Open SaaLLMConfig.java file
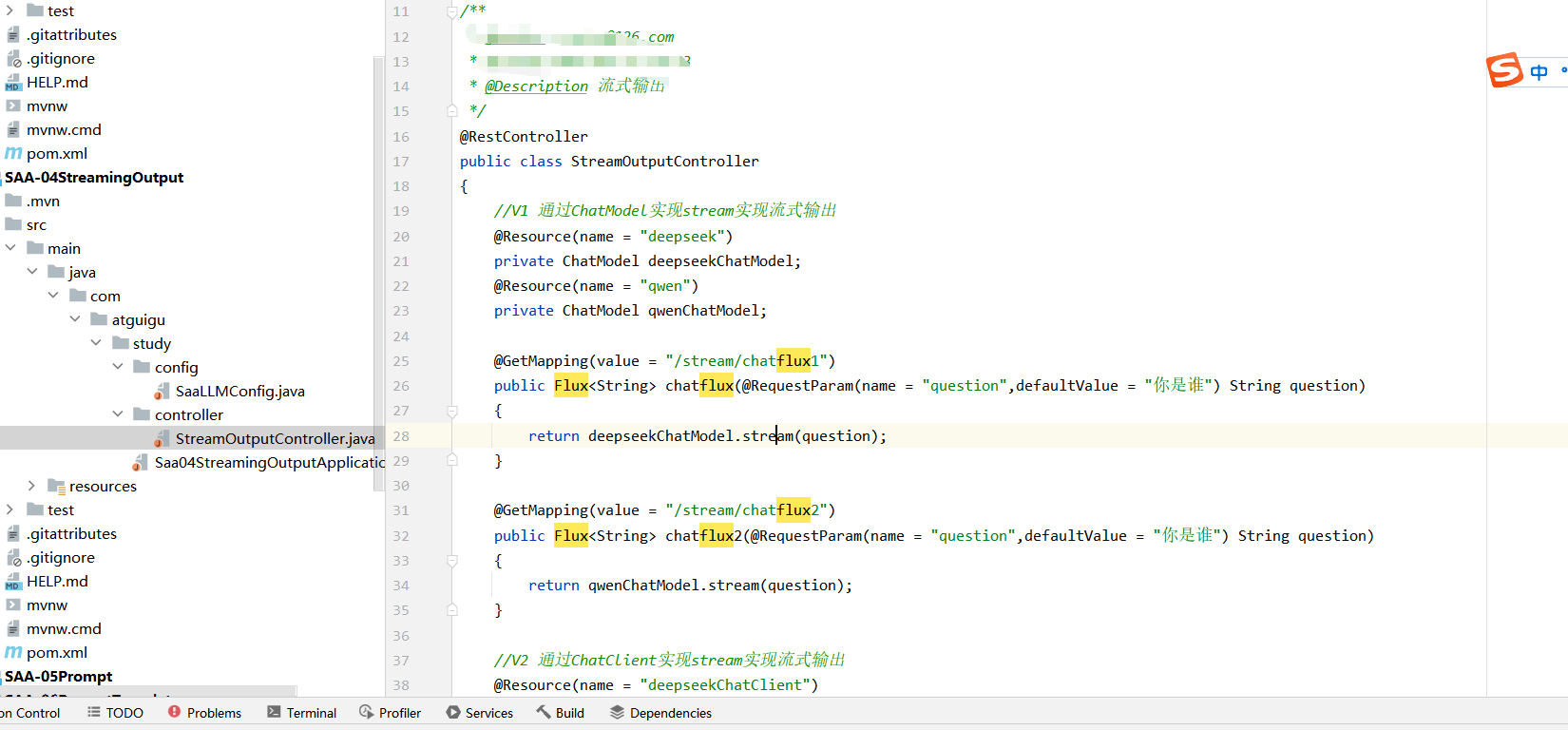 (239, 391)
